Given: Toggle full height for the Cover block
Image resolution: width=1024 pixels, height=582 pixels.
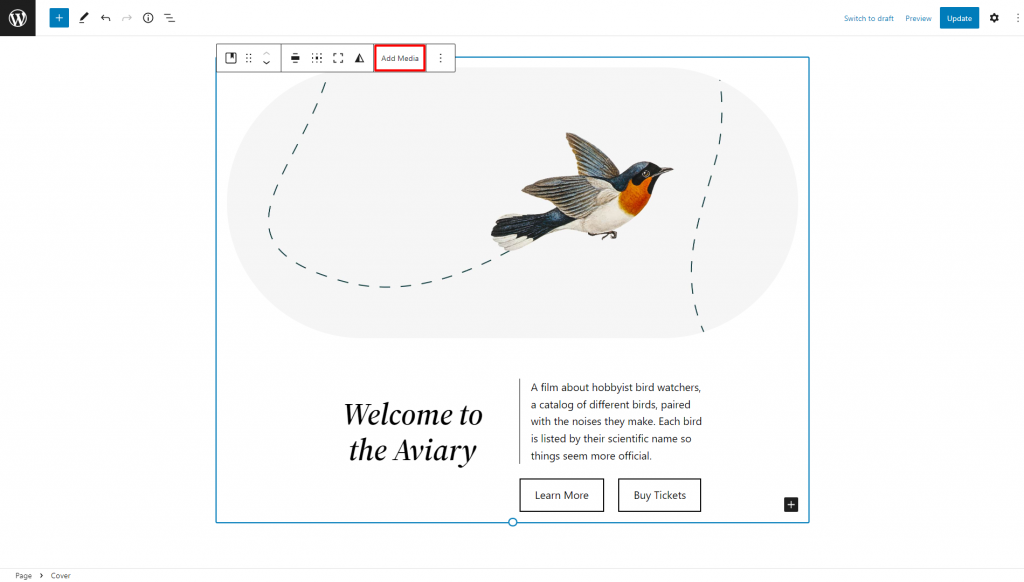Looking at the screenshot, I should [338, 58].
